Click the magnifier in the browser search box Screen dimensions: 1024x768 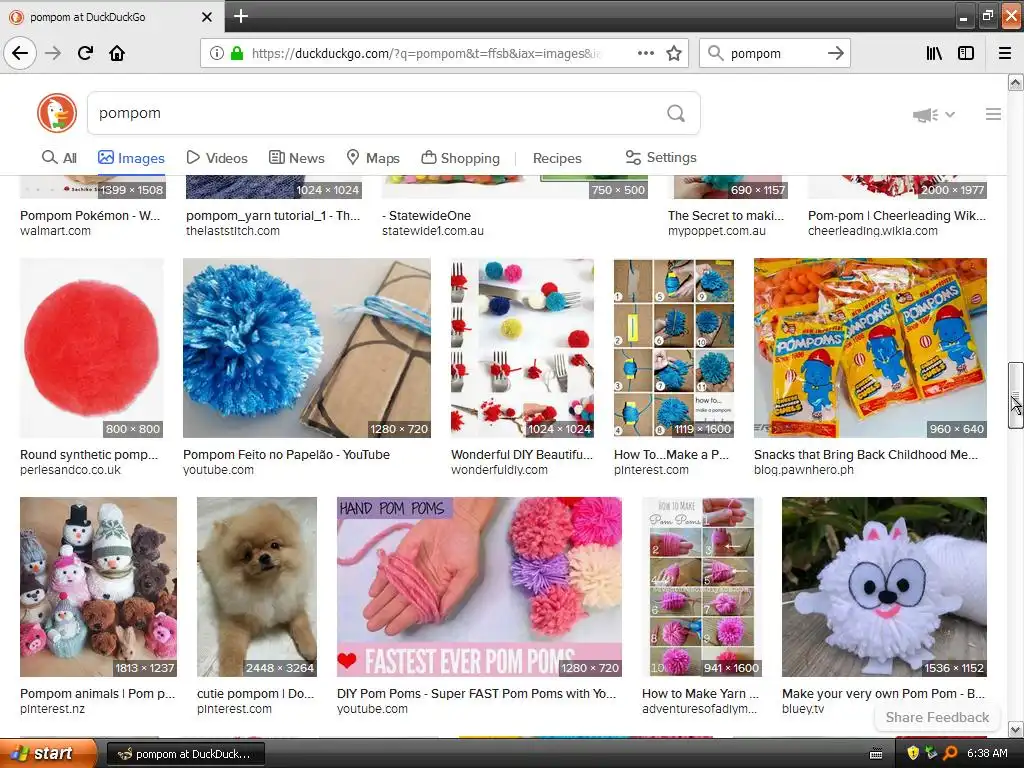pyautogui.click(x=716, y=53)
